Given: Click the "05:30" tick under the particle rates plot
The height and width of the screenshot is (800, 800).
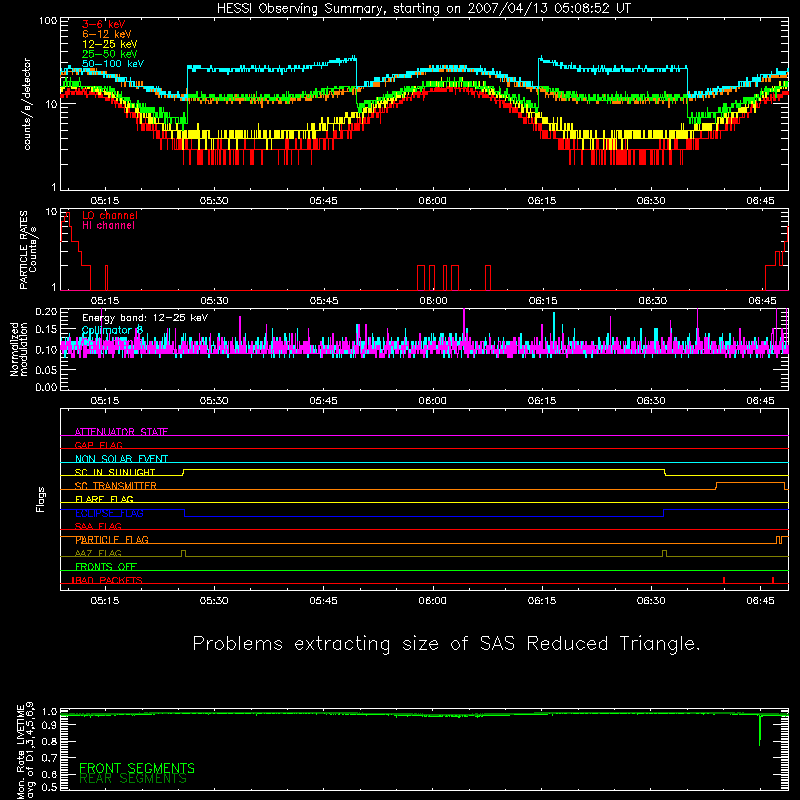Looking at the screenshot, I should 214,301.
